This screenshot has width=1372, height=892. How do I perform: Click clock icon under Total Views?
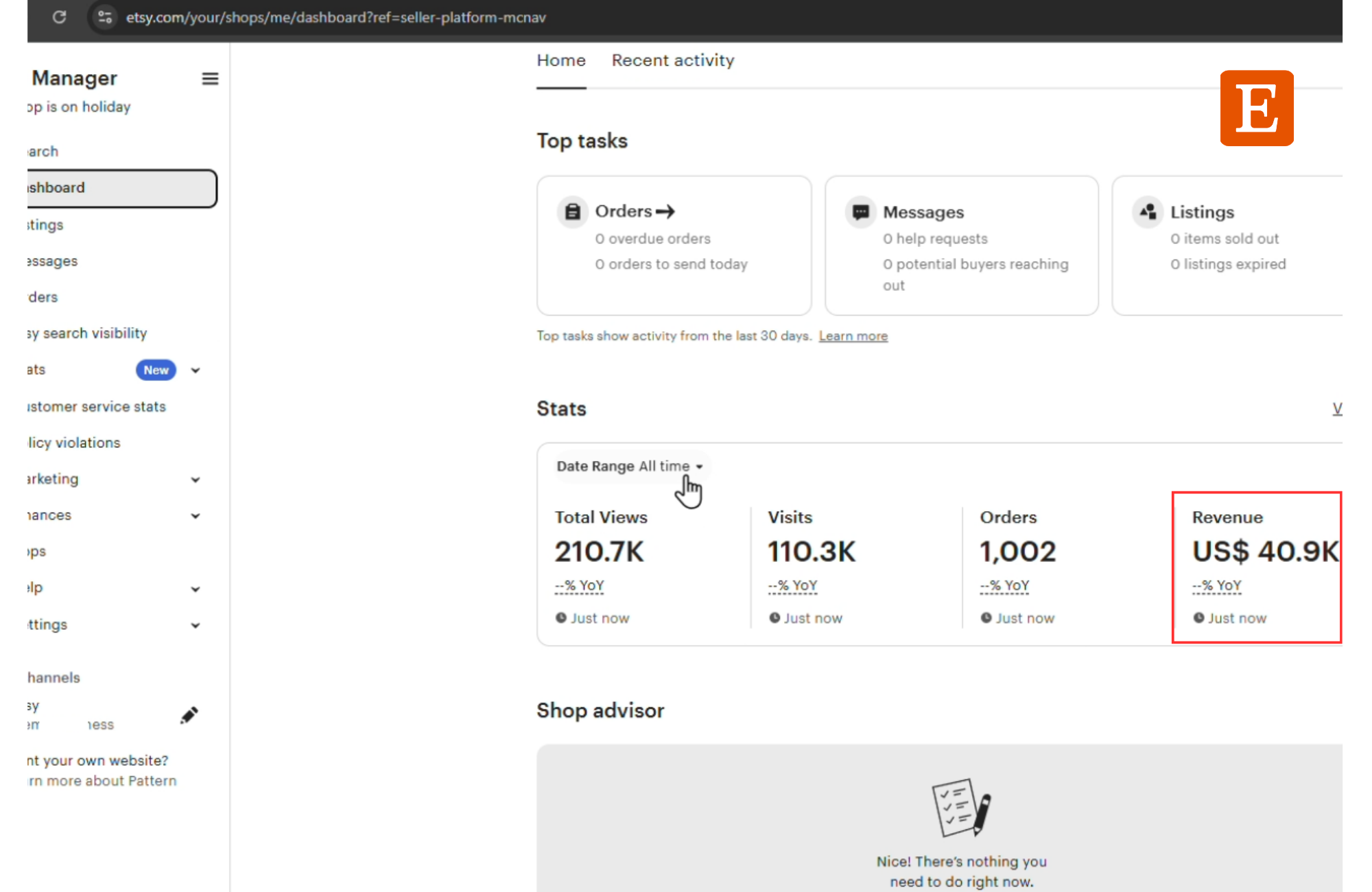point(561,618)
